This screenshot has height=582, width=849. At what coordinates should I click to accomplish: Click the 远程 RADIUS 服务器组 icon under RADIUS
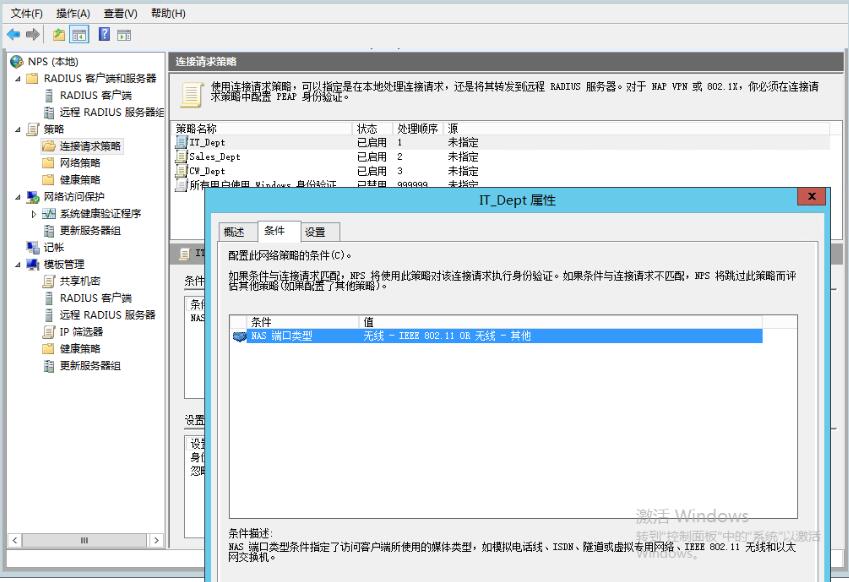49,112
